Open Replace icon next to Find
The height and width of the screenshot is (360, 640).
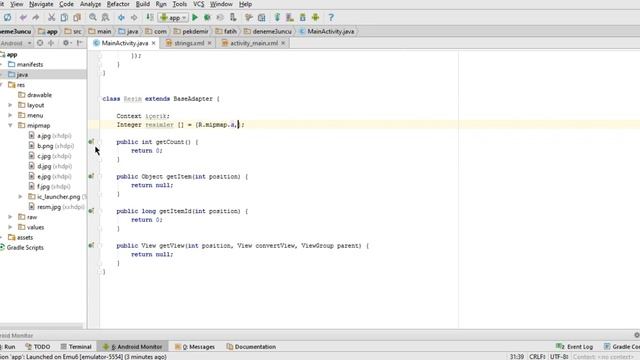point(105,18)
